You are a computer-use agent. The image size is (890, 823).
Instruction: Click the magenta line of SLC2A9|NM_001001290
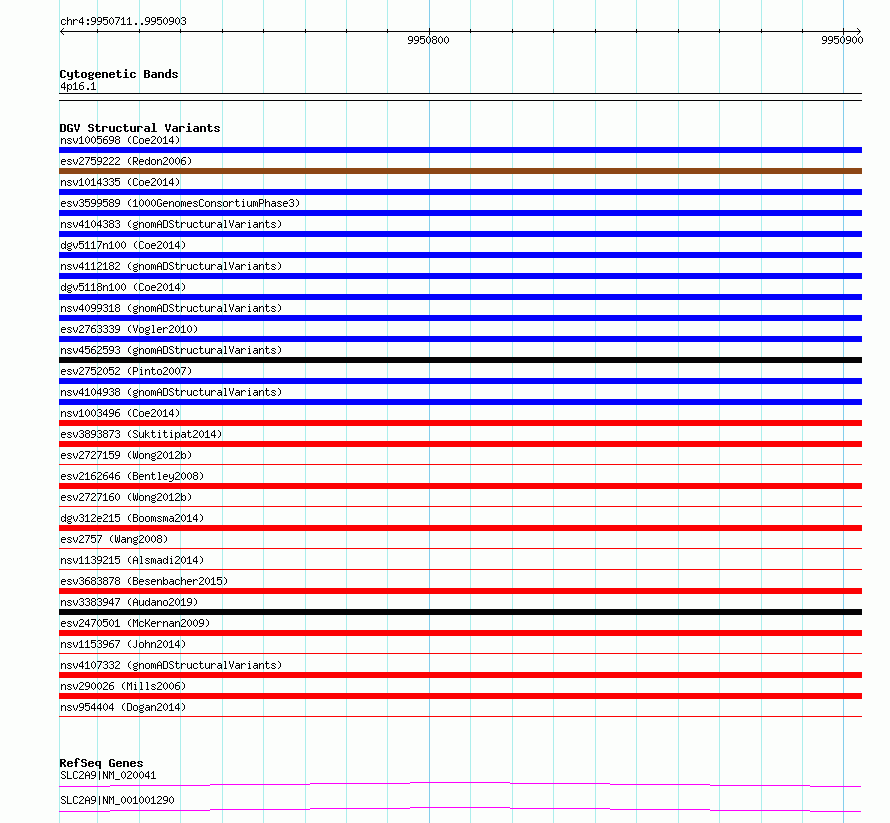pos(460,809)
